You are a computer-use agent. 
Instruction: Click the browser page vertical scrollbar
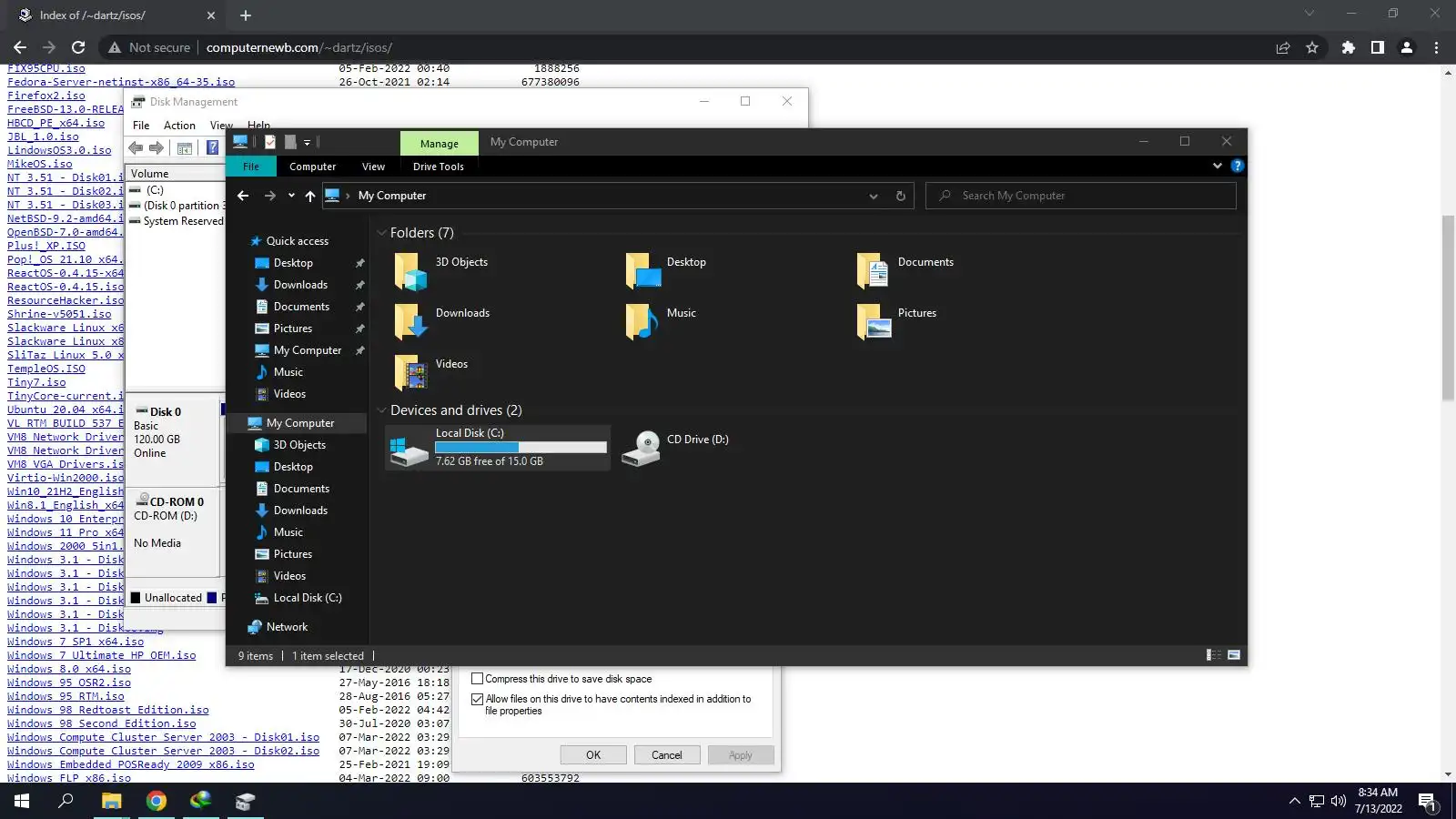click(x=1448, y=309)
